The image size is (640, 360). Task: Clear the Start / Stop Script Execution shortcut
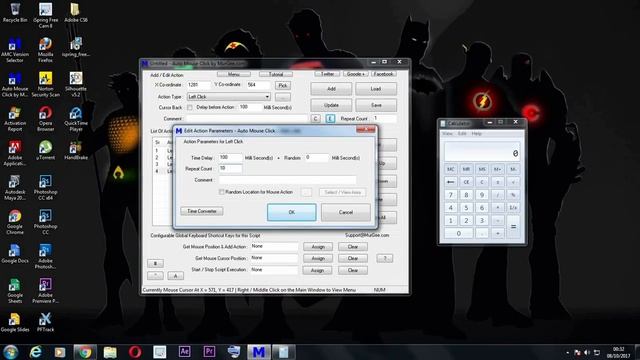coord(353,270)
